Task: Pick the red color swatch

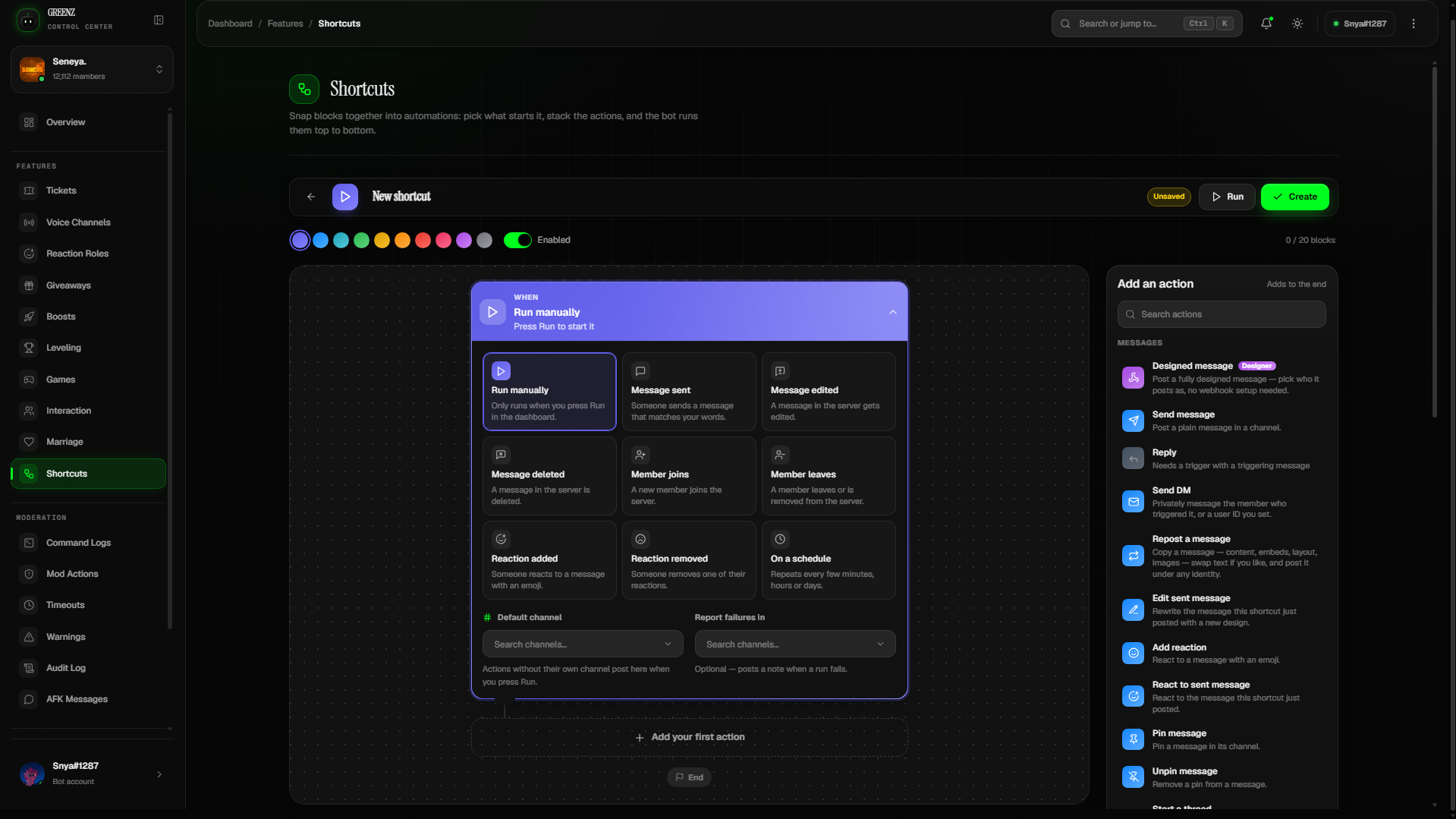Action: (423, 241)
